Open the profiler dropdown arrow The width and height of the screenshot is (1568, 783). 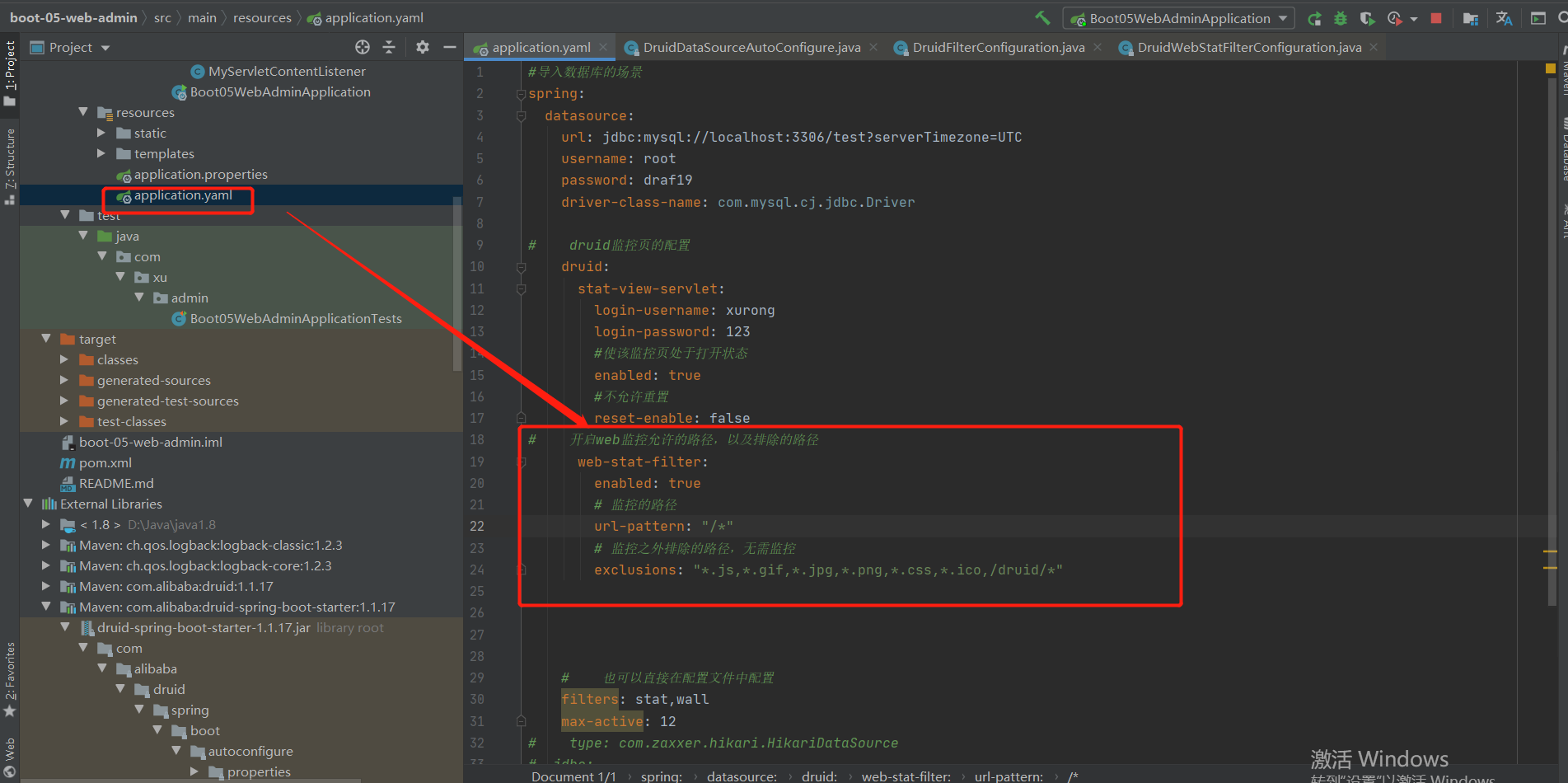(x=1414, y=18)
